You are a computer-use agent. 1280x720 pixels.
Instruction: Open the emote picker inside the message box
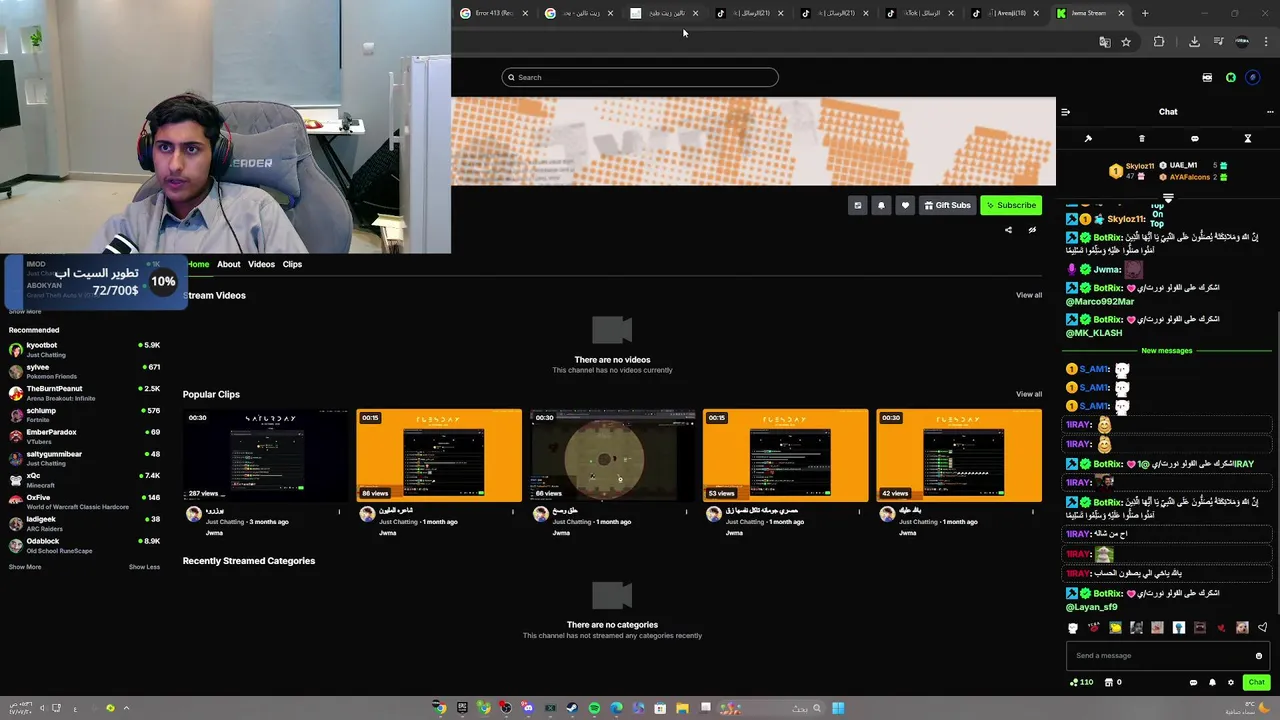point(1259,656)
